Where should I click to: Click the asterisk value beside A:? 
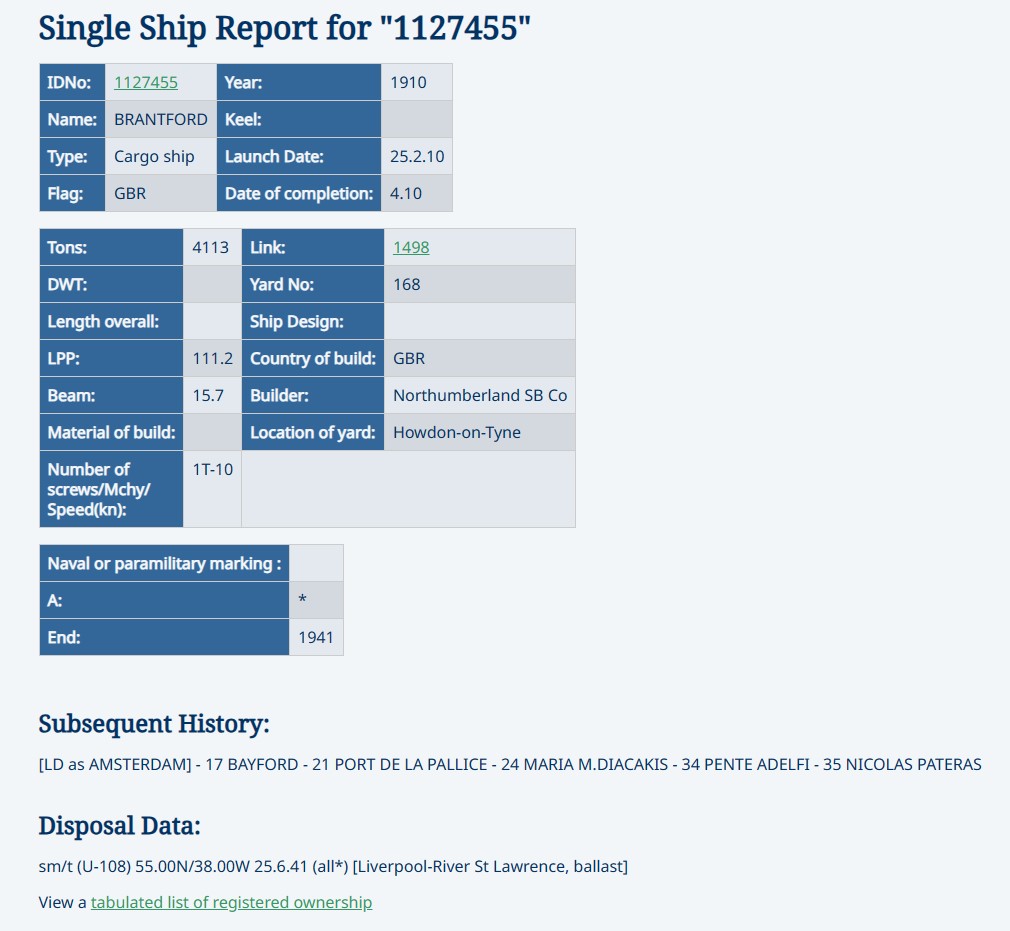pos(302,600)
